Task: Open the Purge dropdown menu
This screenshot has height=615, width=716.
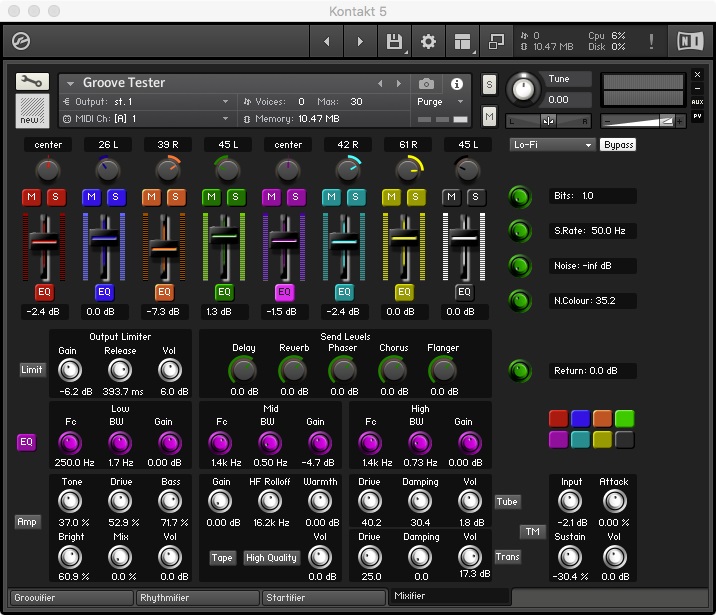Action: 440,102
